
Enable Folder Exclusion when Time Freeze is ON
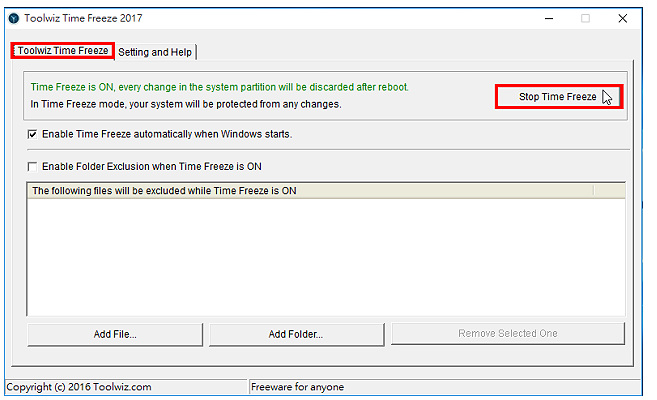tap(32, 167)
